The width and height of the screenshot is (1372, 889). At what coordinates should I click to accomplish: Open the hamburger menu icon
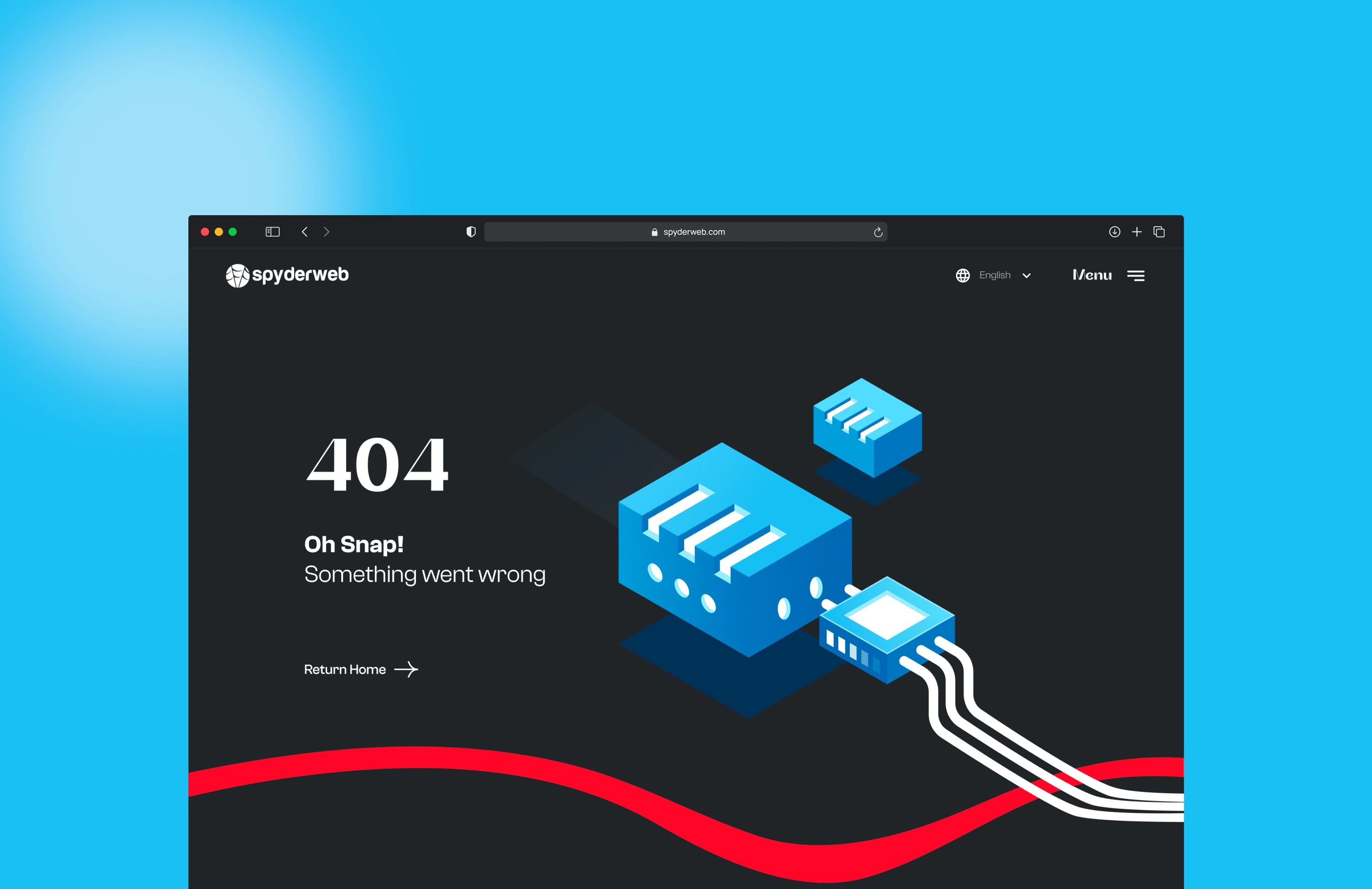[x=1136, y=275]
